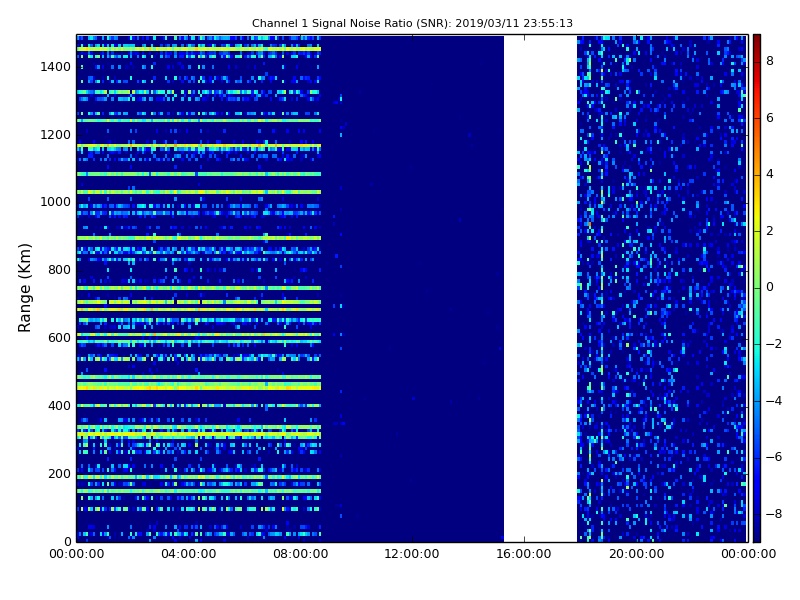800x600 pixels.
Task: Click the uniform dark blue region at midday
Action: pos(412,288)
